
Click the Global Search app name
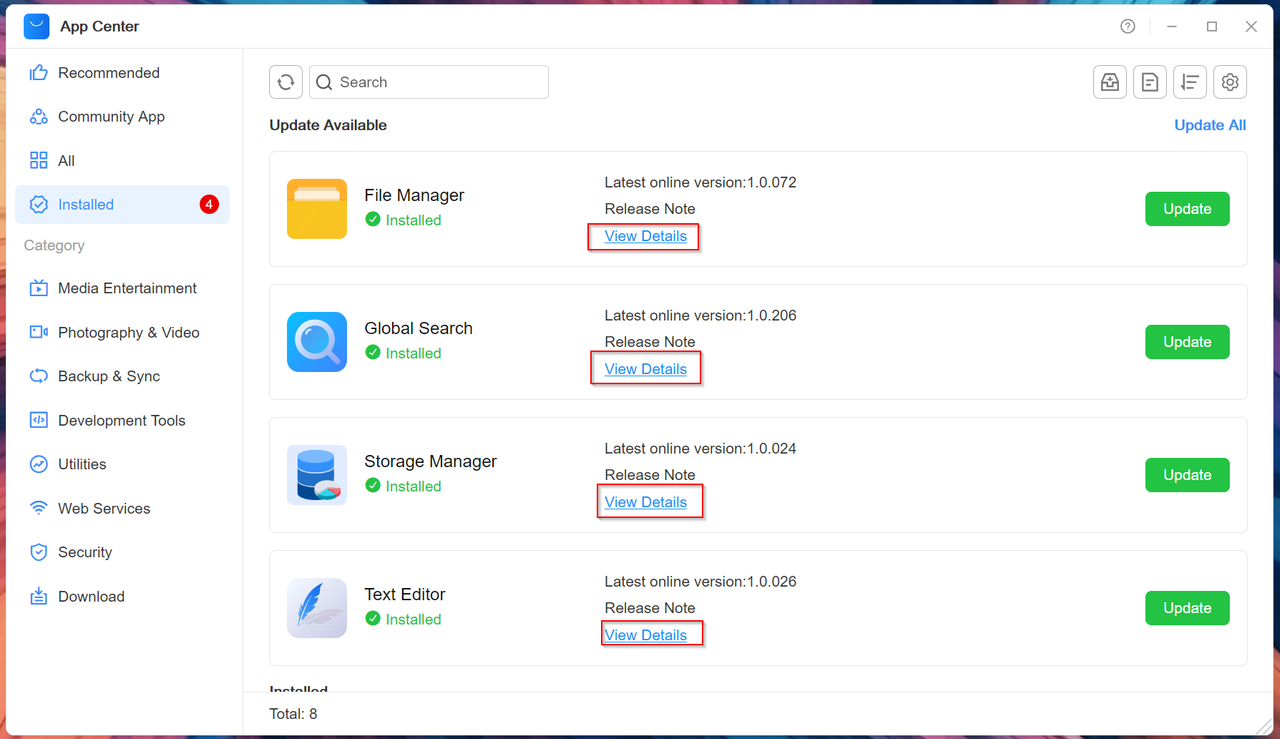click(418, 328)
